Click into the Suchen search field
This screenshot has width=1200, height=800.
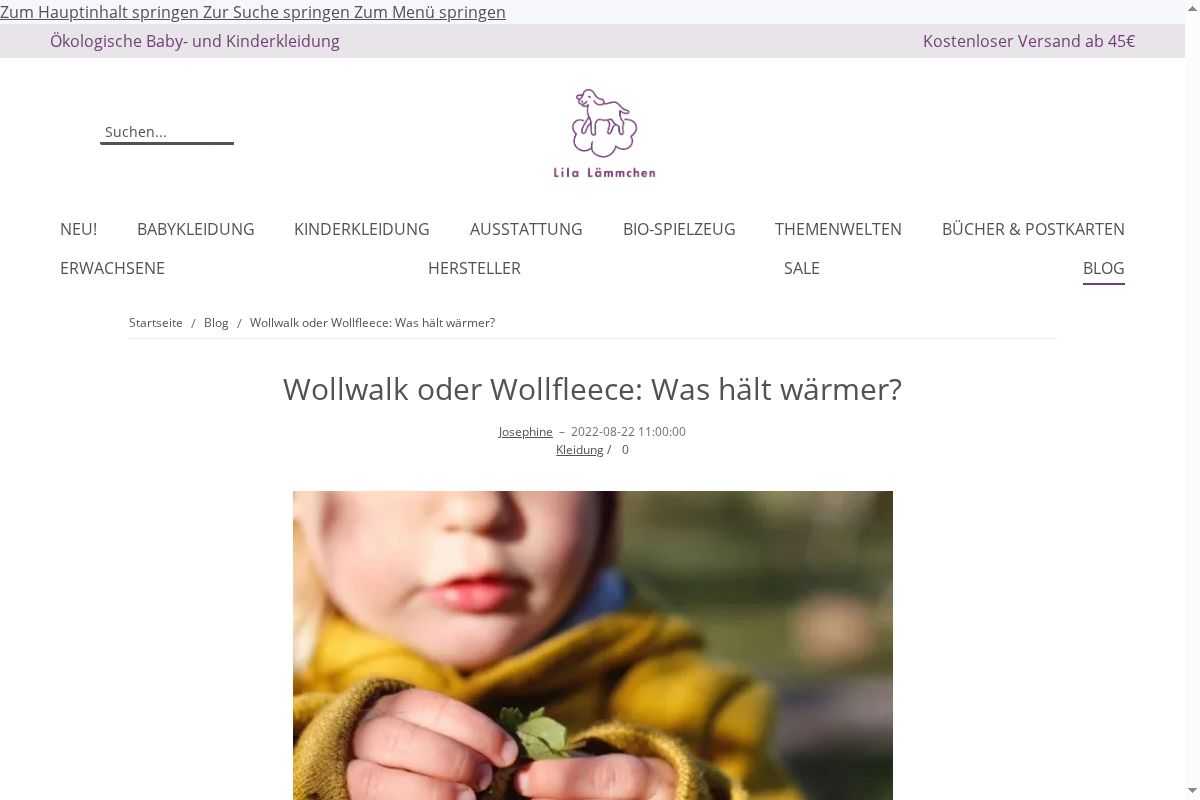(x=167, y=132)
